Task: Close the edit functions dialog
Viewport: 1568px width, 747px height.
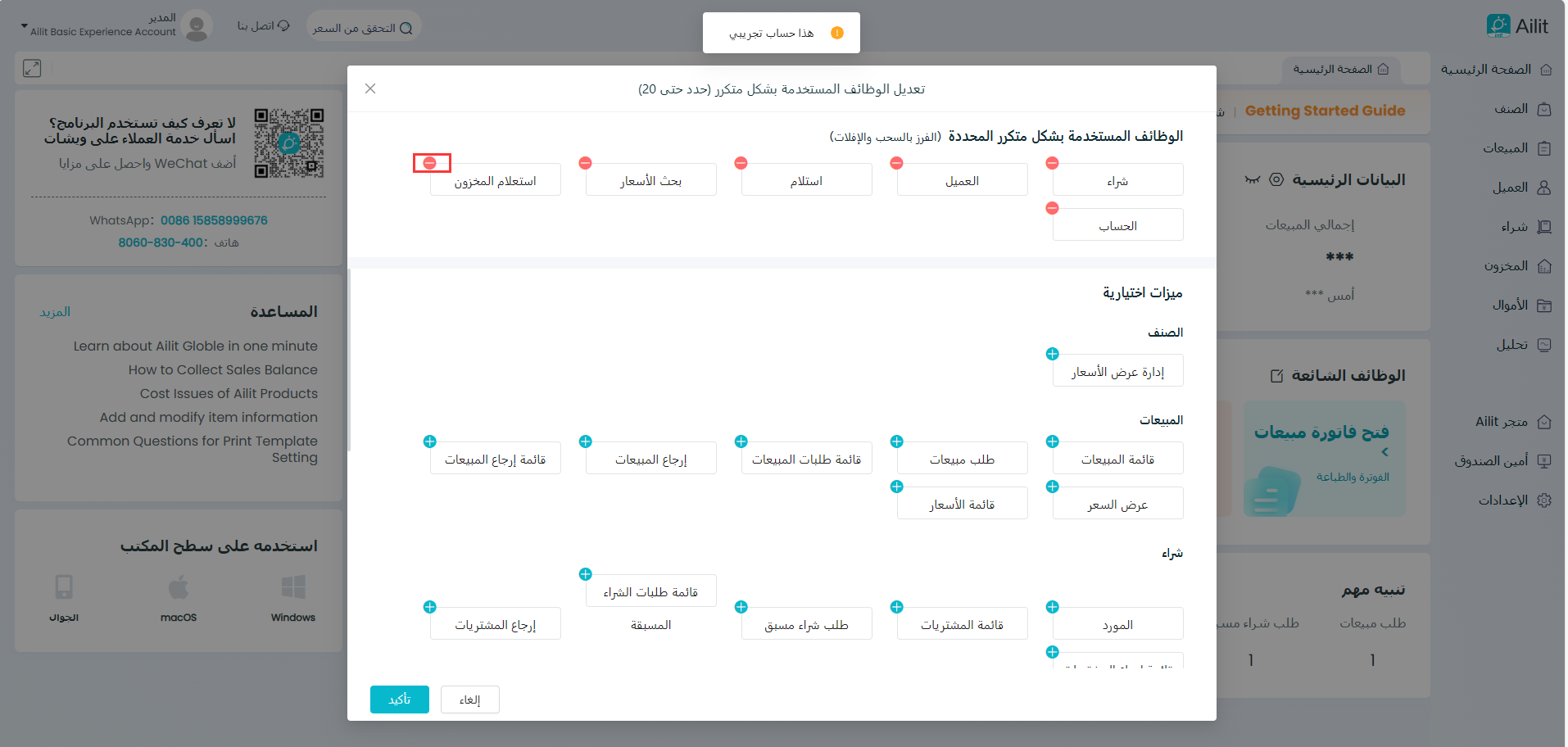Action: coord(370,88)
